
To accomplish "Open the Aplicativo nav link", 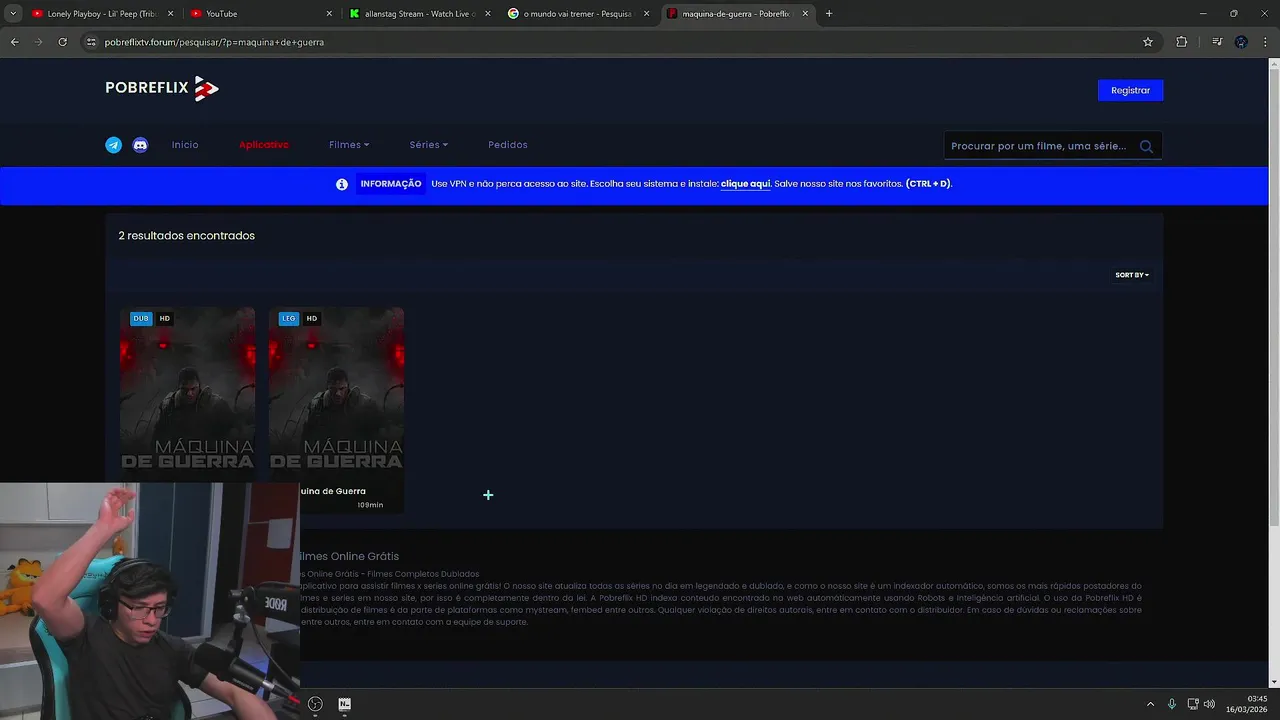I will click(264, 145).
